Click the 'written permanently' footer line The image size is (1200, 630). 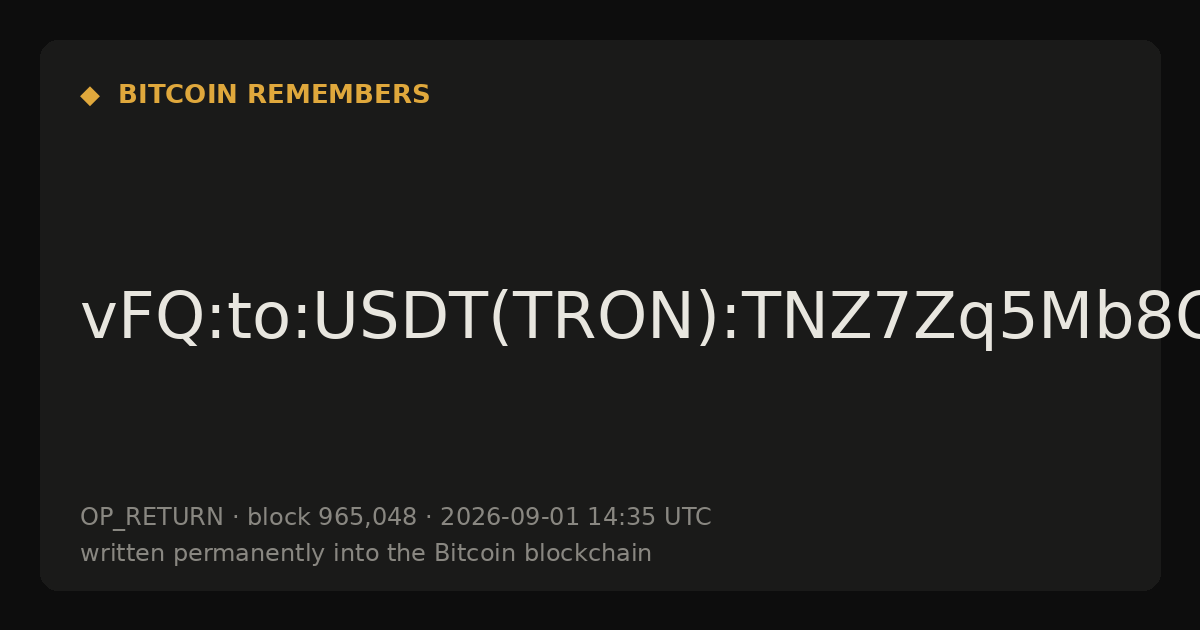(366, 554)
